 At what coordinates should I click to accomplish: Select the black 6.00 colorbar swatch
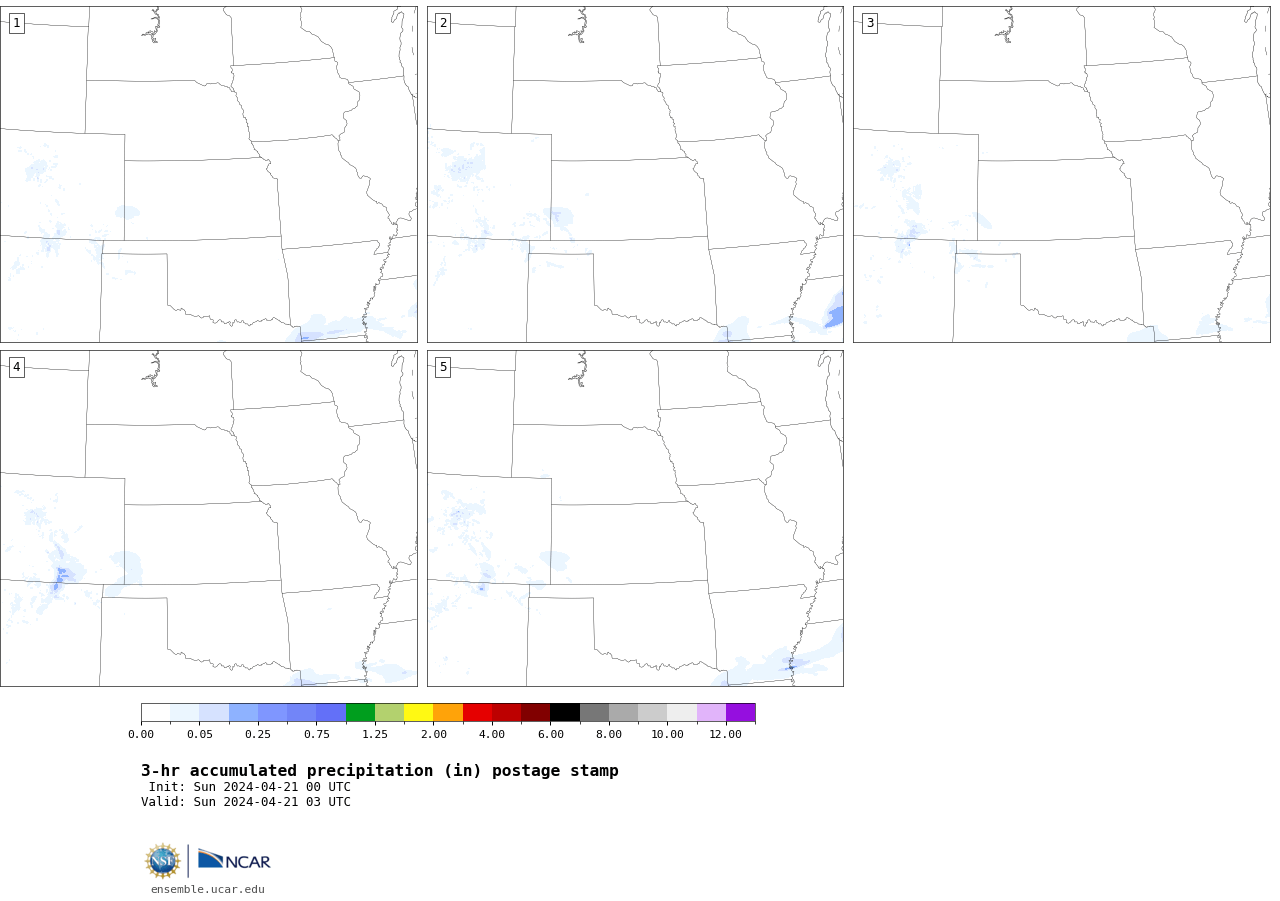(x=565, y=712)
